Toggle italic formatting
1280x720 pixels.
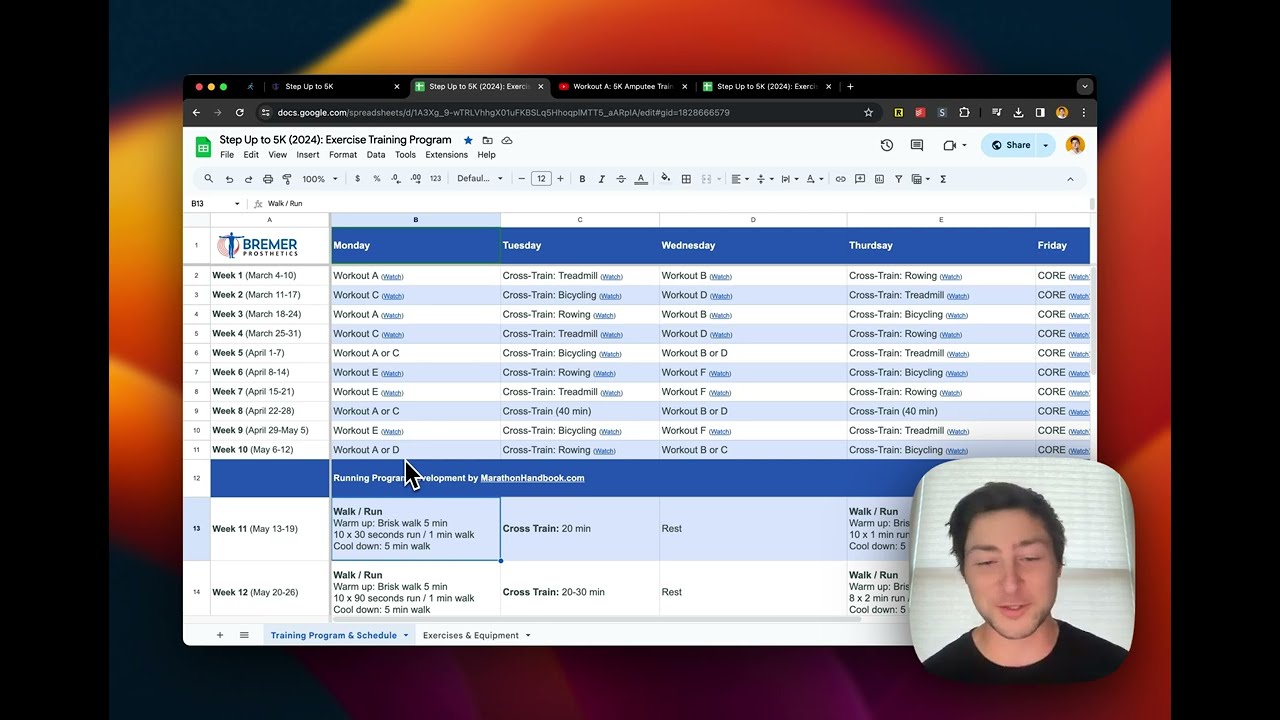[x=601, y=179]
